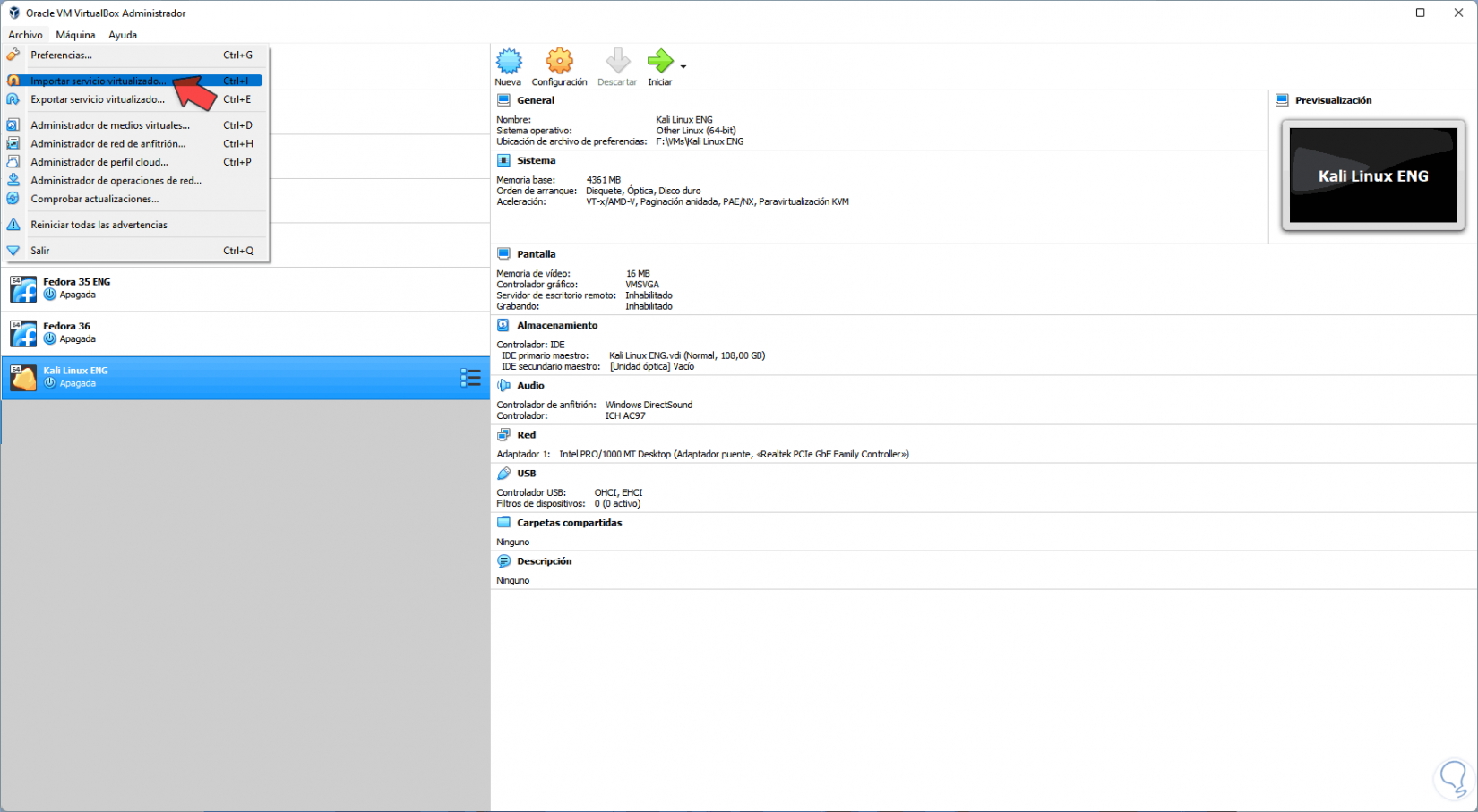Image resolution: width=1478 pixels, height=812 pixels.
Task: Click the USB section icon
Action: click(503, 474)
